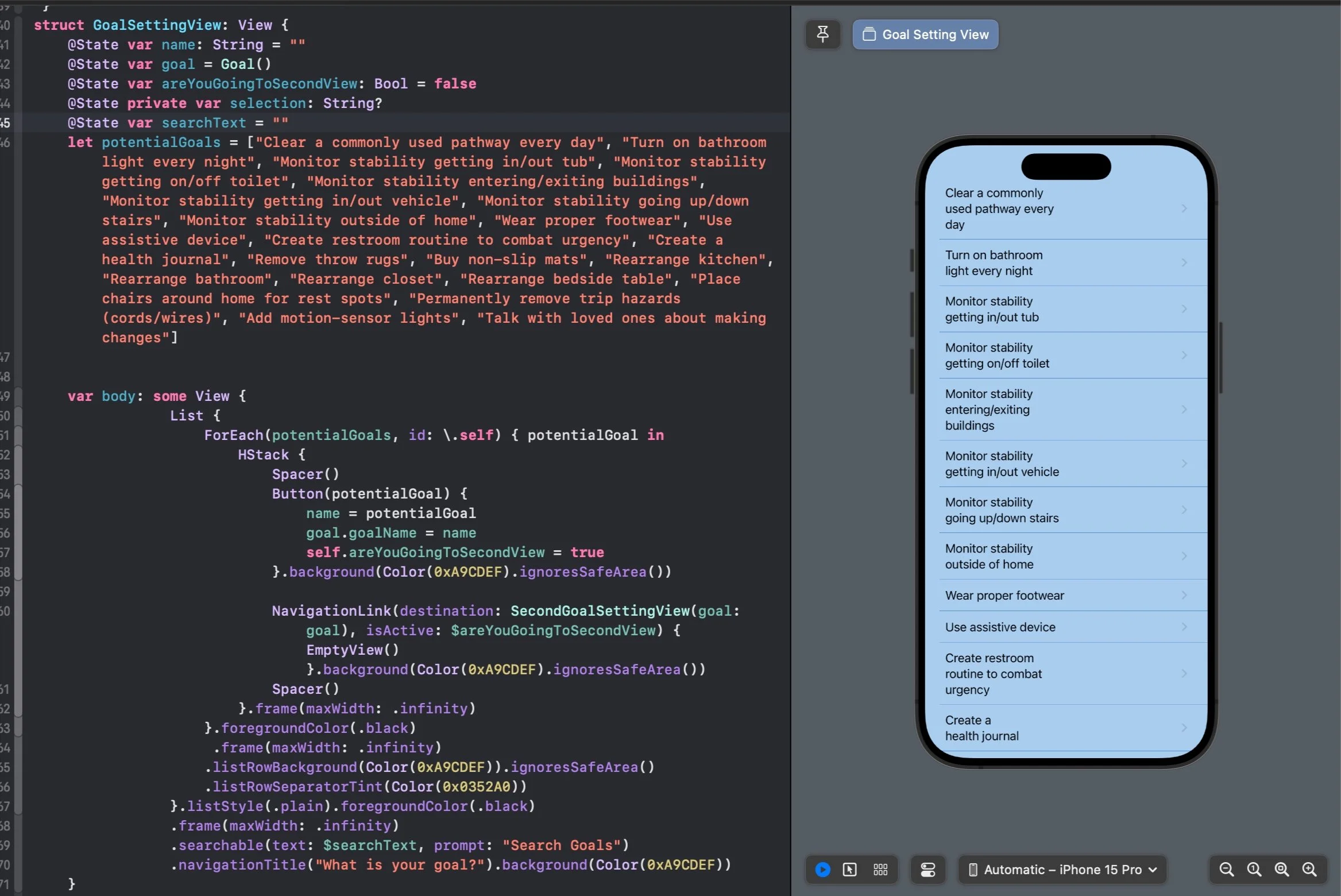This screenshot has height=896, width=1341.
Task: Open the Automatic – iPhone 15 Pro dropdown
Action: [1063, 870]
